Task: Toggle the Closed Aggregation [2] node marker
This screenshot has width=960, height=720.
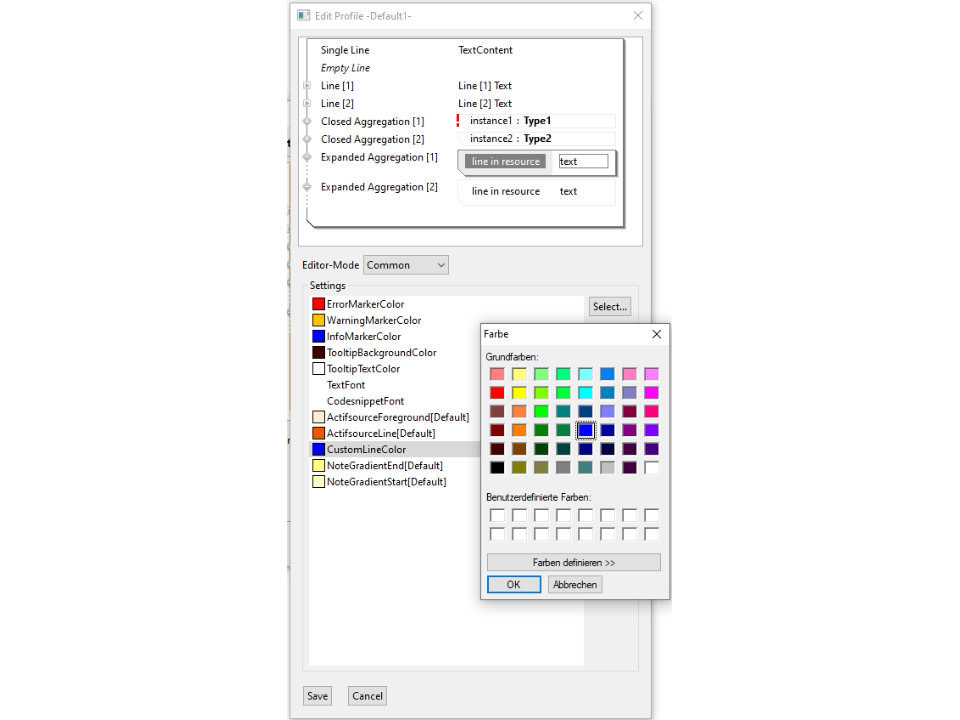Action: (x=307, y=139)
